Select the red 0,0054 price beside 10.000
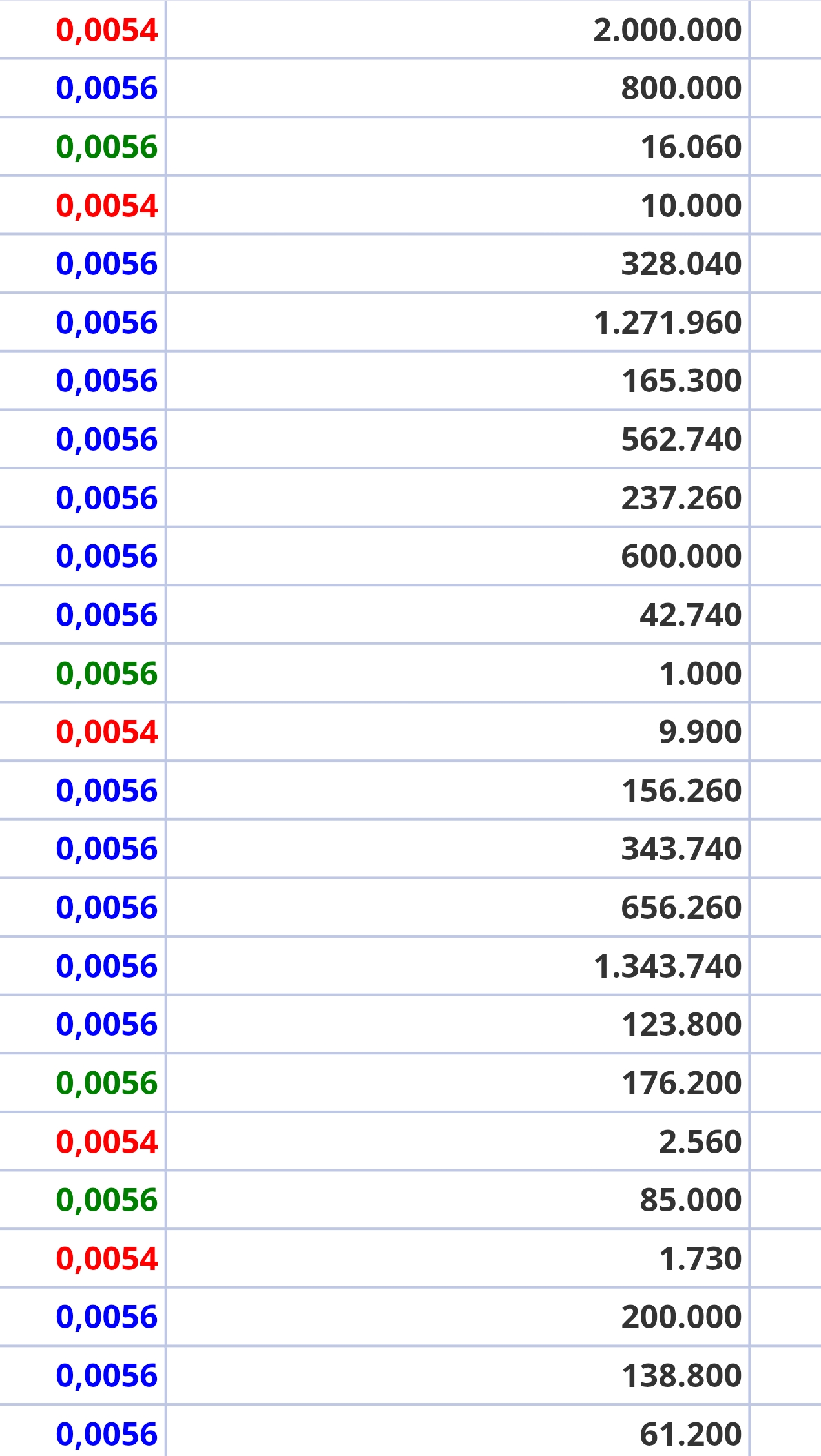 click(x=107, y=206)
